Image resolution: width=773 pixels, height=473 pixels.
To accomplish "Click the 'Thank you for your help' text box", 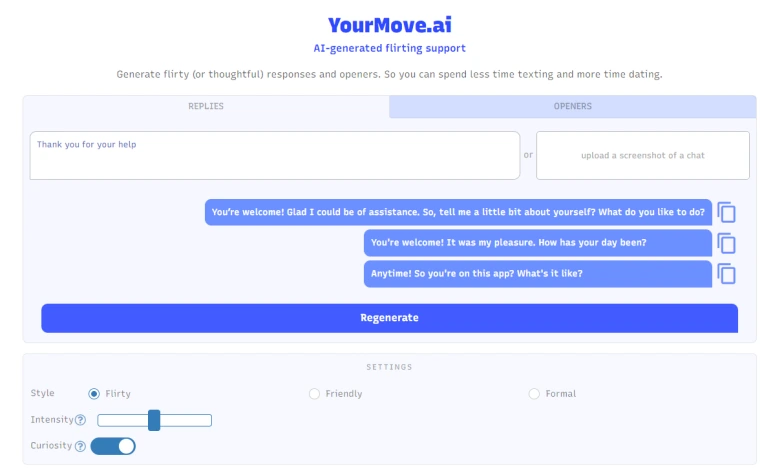I will [x=275, y=155].
